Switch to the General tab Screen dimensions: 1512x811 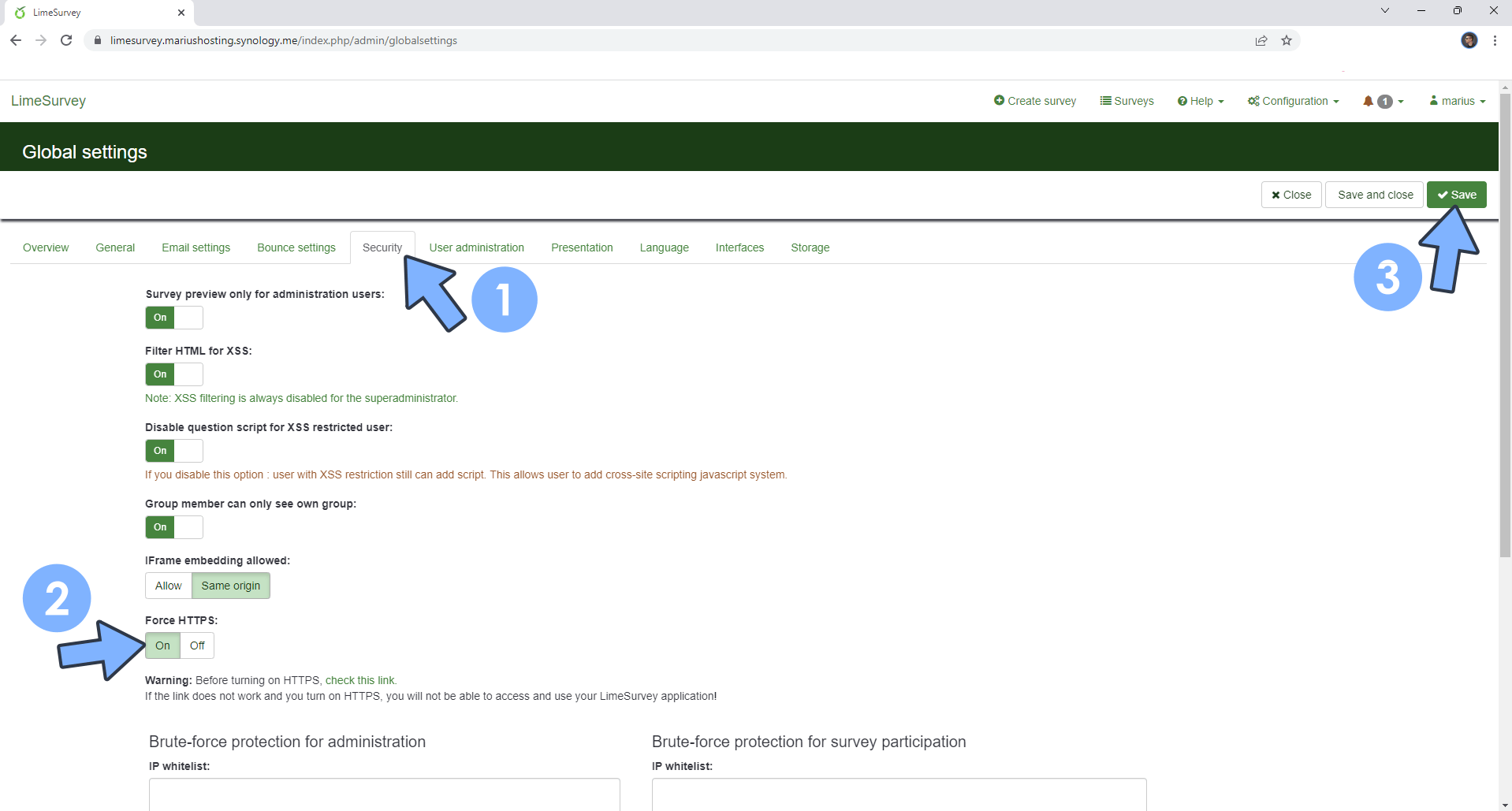click(x=115, y=247)
